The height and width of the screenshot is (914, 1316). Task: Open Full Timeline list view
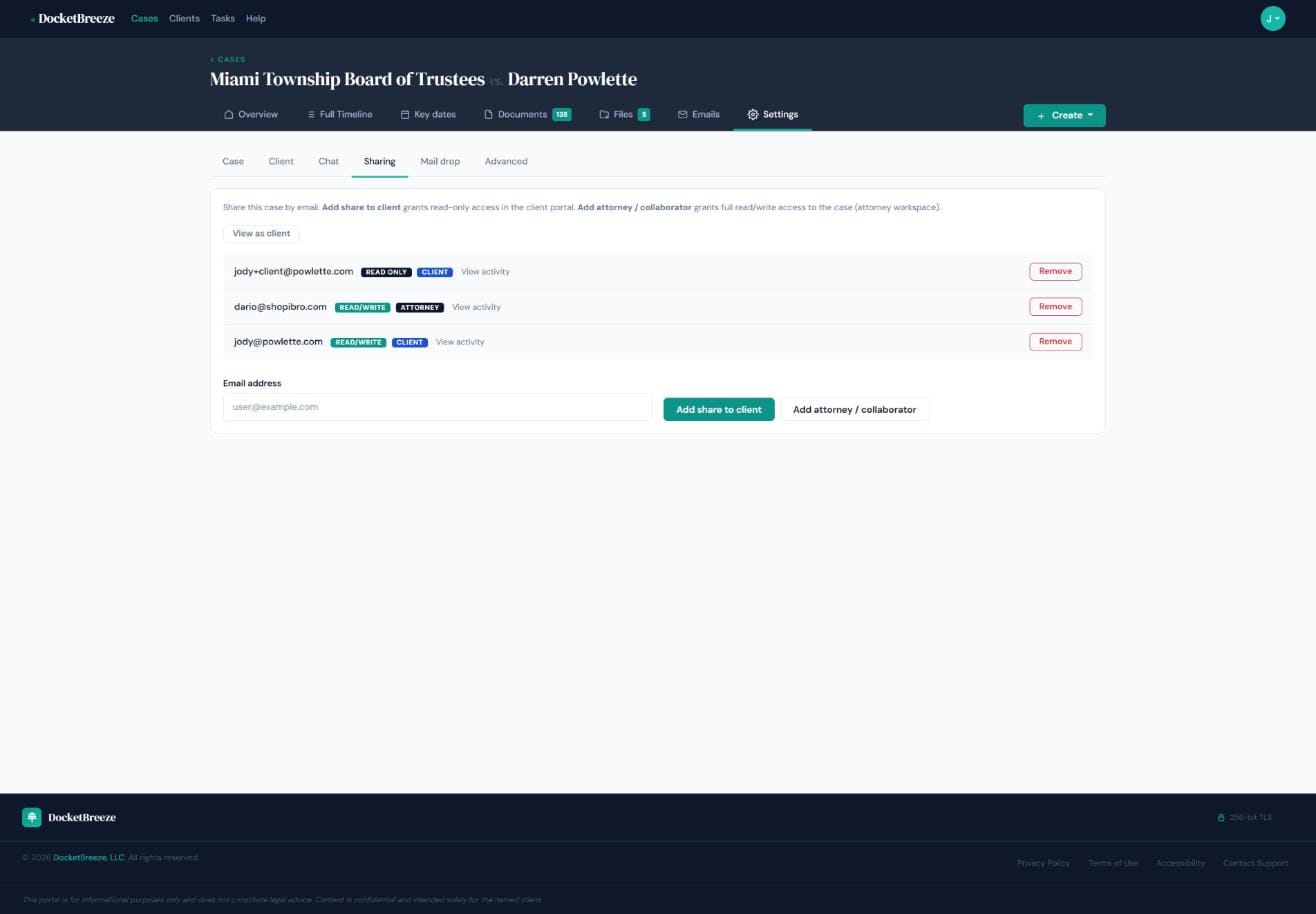pyautogui.click(x=339, y=115)
